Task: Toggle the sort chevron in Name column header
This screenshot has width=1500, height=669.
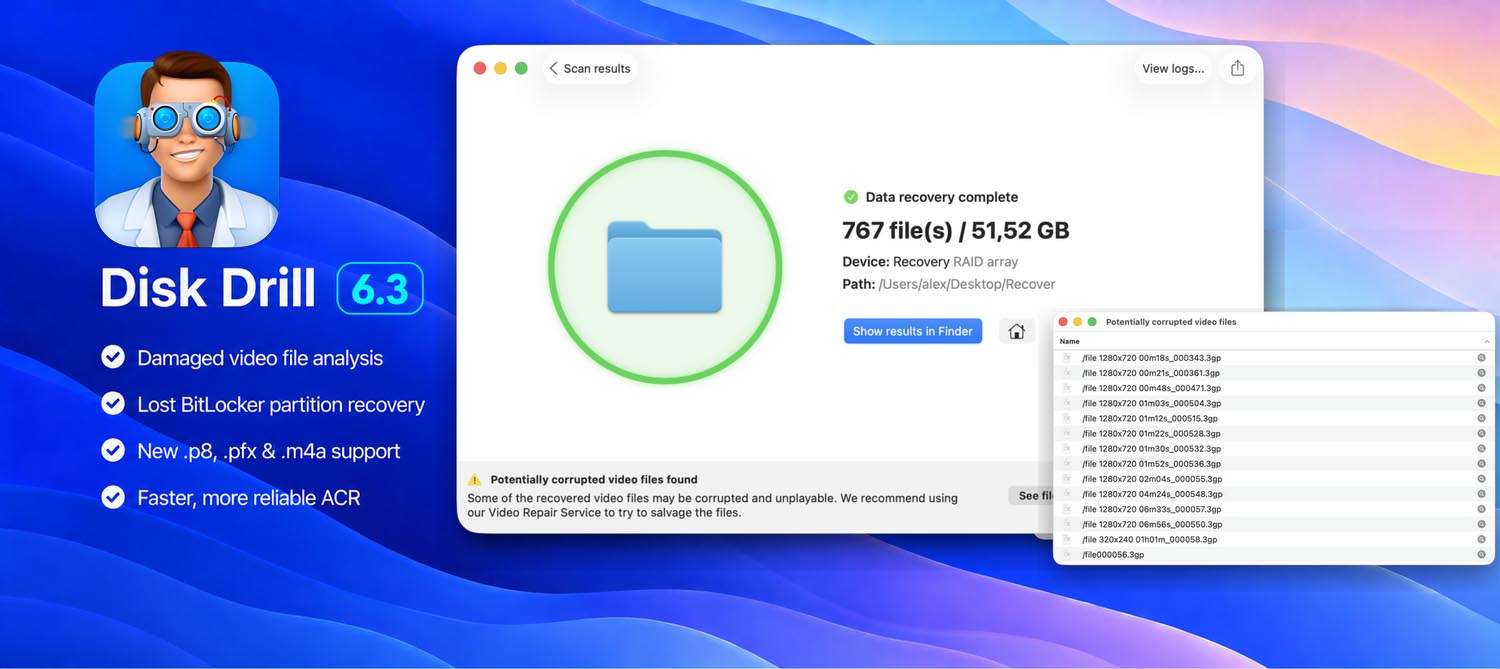Action: tap(1486, 342)
